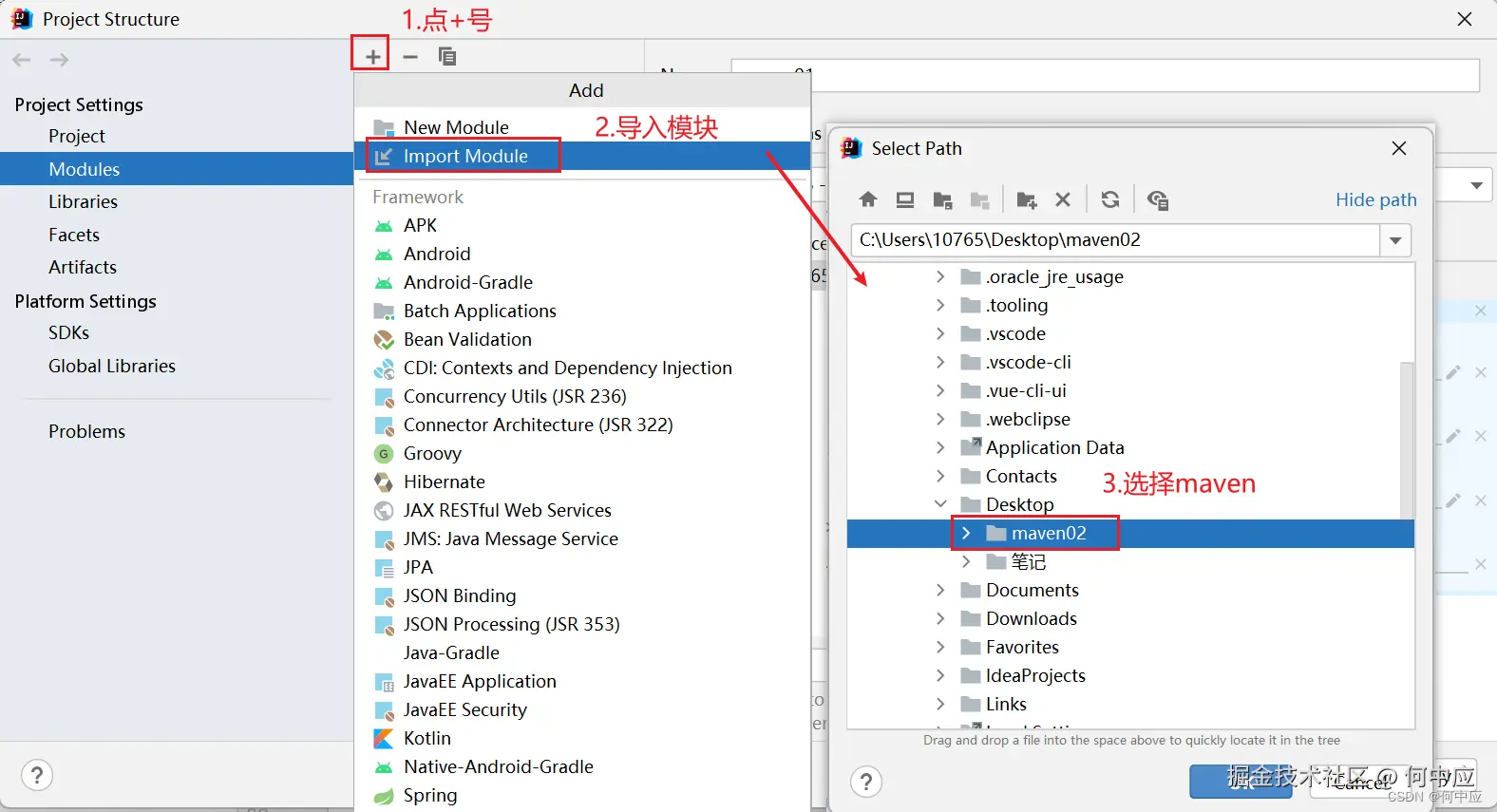Select CDI: Contexts and Dependency Injection

pos(583,368)
